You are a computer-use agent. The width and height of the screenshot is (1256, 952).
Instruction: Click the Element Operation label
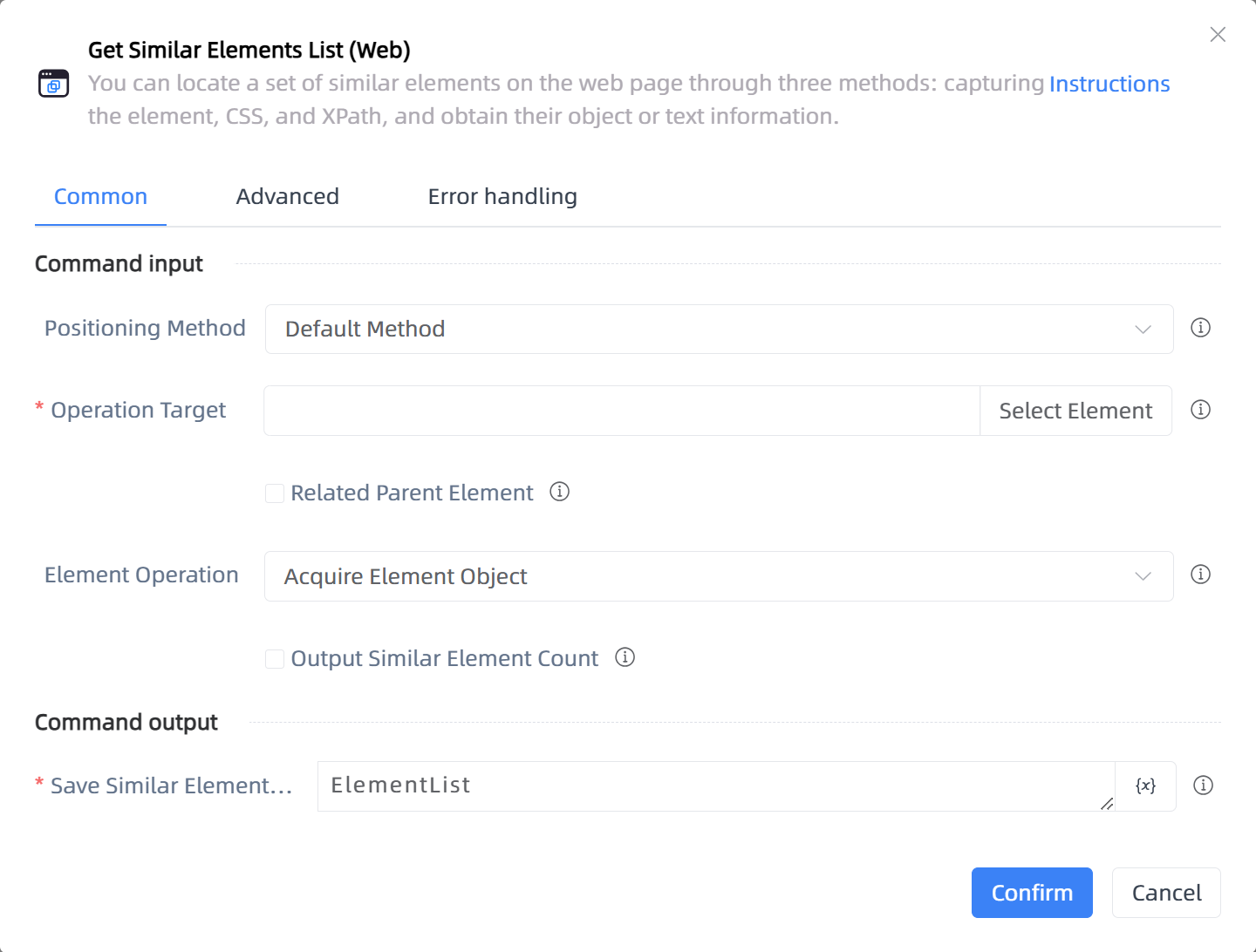click(141, 575)
